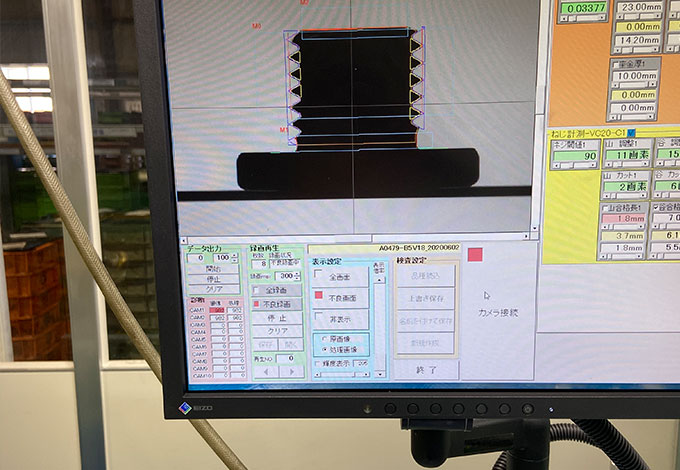
Task: Click the next playback arrow button
Action: tap(290, 371)
